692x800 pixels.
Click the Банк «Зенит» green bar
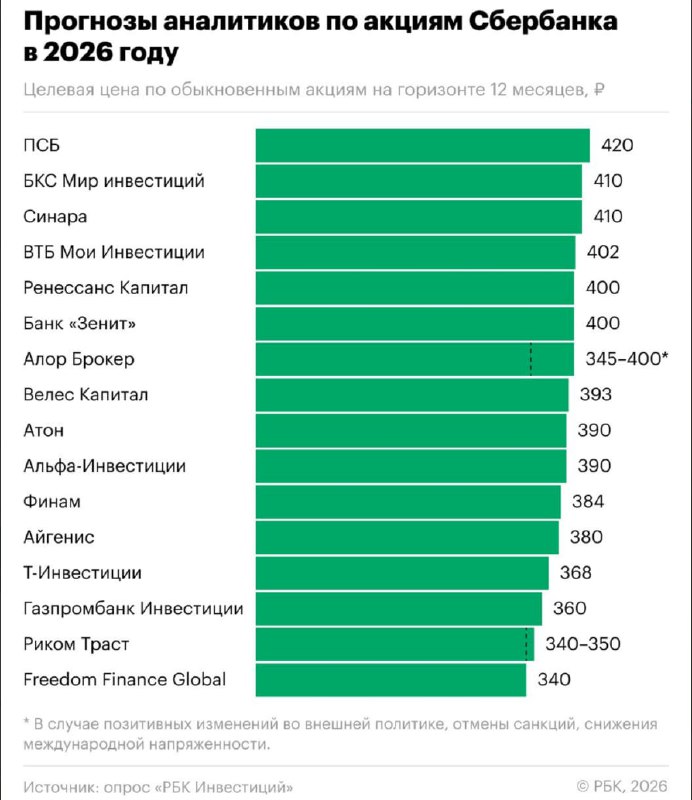point(414,323)
